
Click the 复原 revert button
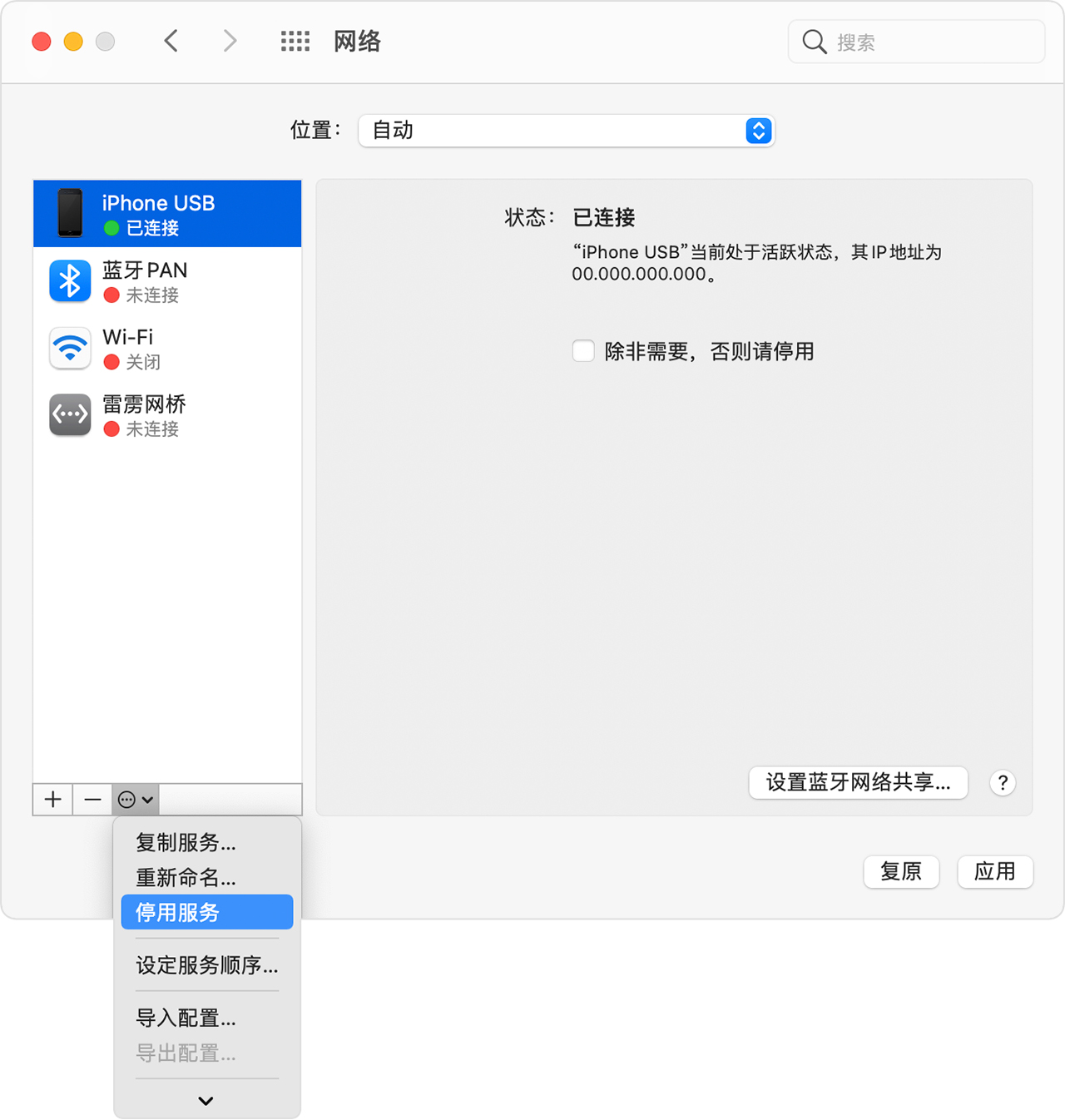point(901,871)
